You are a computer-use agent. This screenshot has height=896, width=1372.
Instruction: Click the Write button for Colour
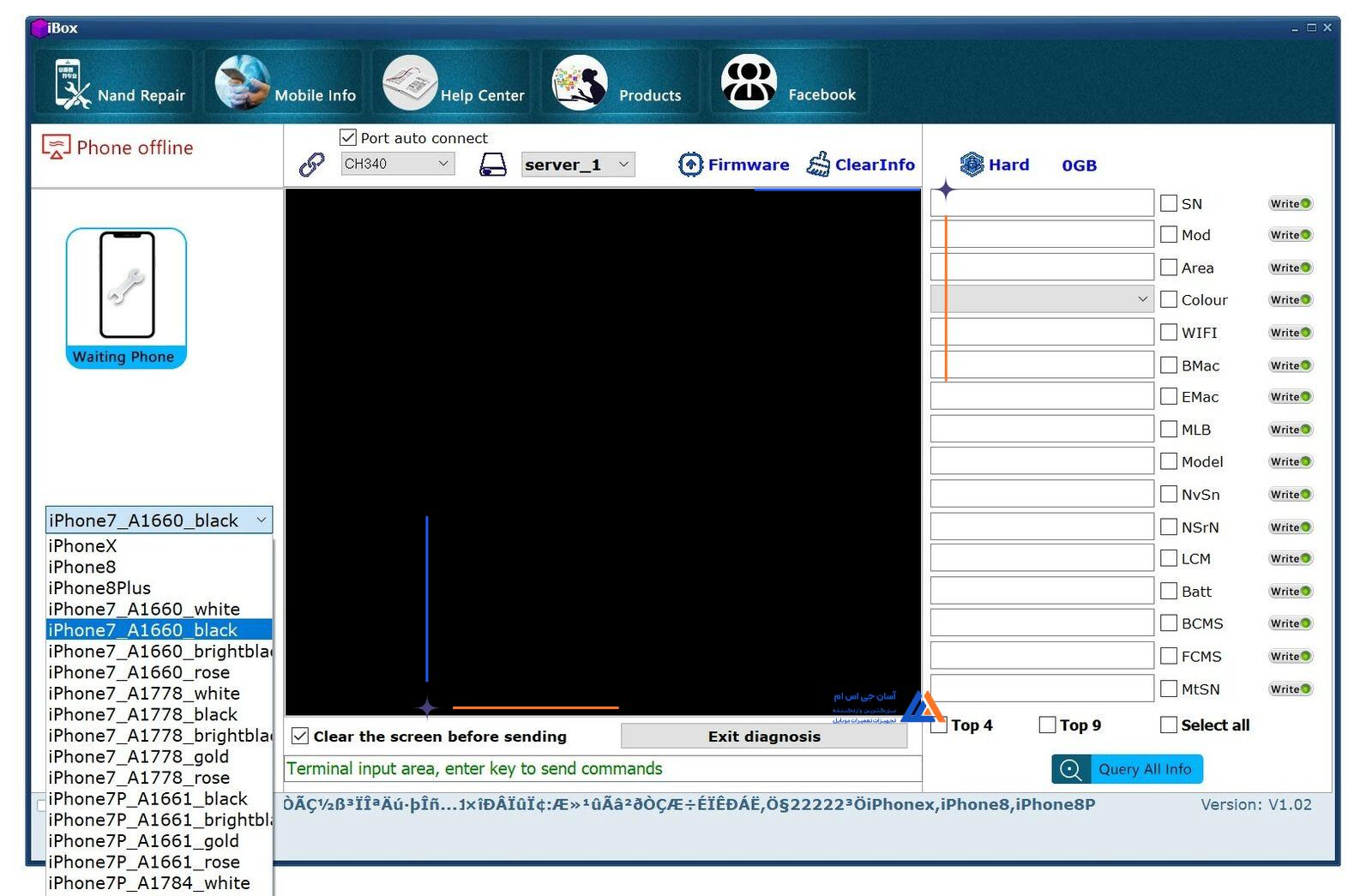1291,300
